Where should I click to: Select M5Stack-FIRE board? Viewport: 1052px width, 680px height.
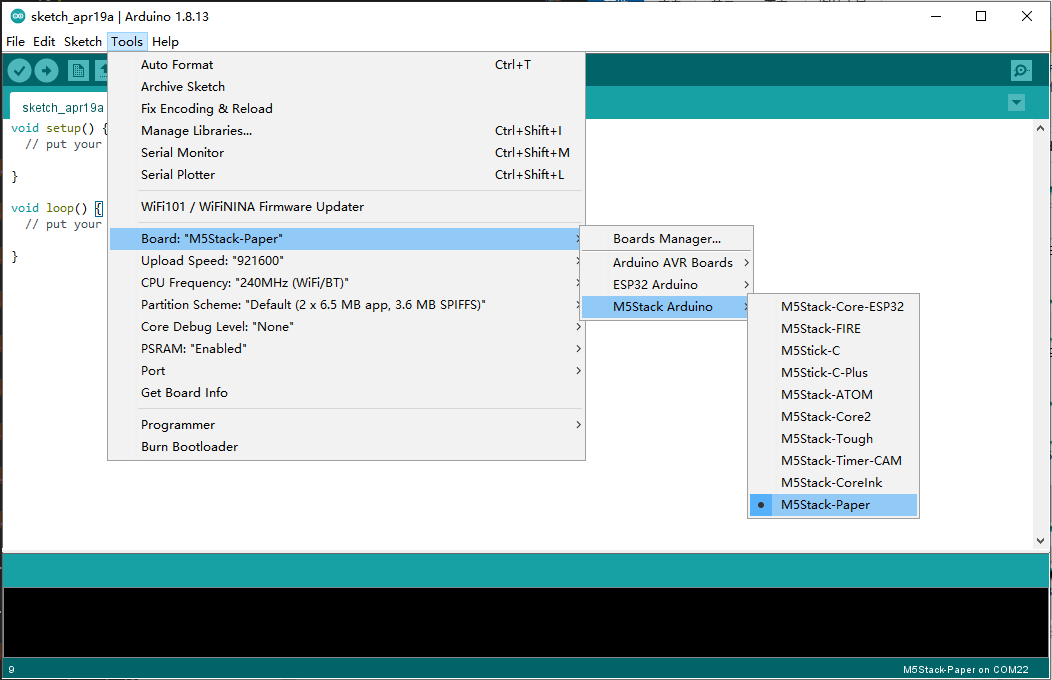pyautogui.click(x=833, y=329)
